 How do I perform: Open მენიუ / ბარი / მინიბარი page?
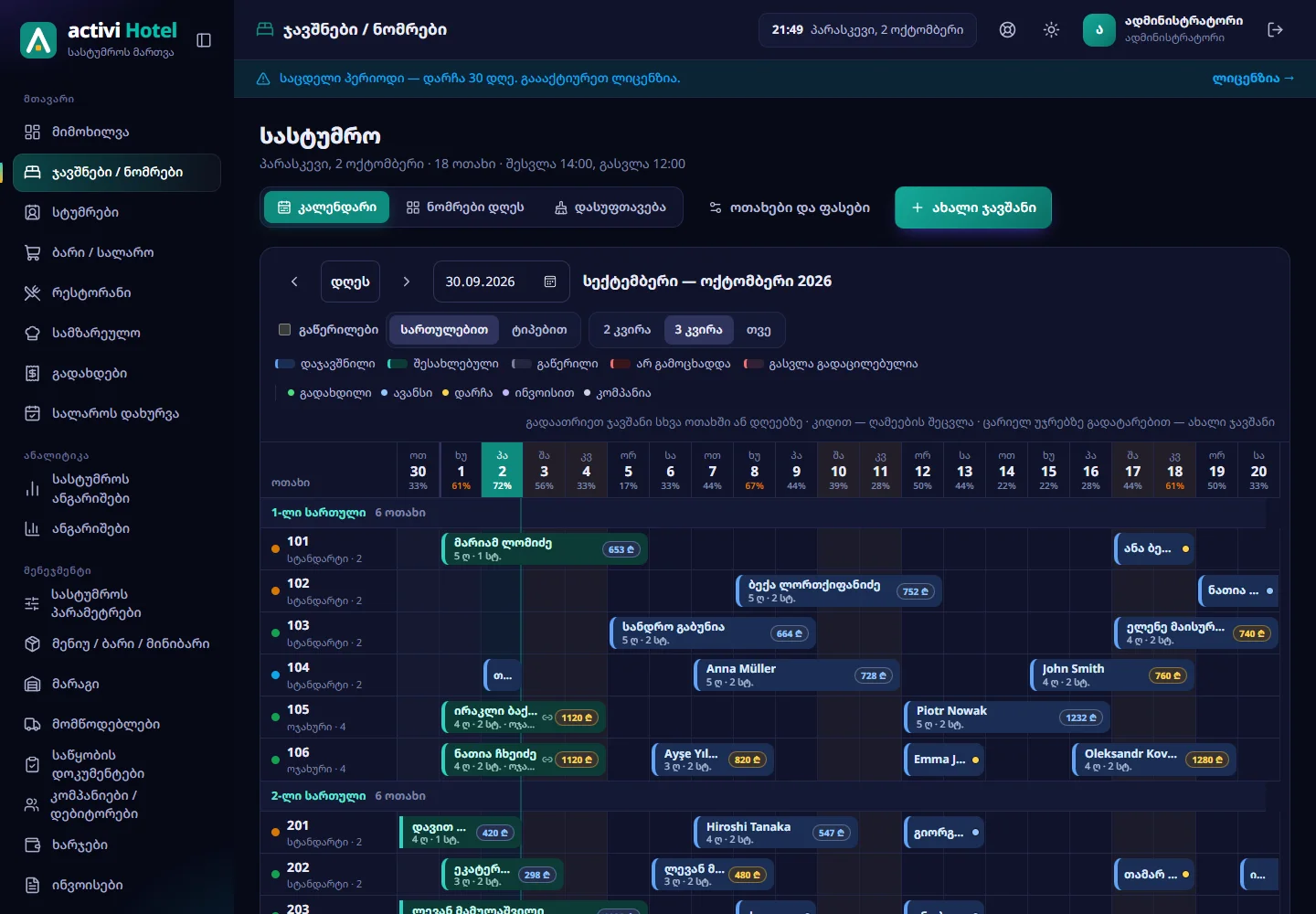coord(117,643)
